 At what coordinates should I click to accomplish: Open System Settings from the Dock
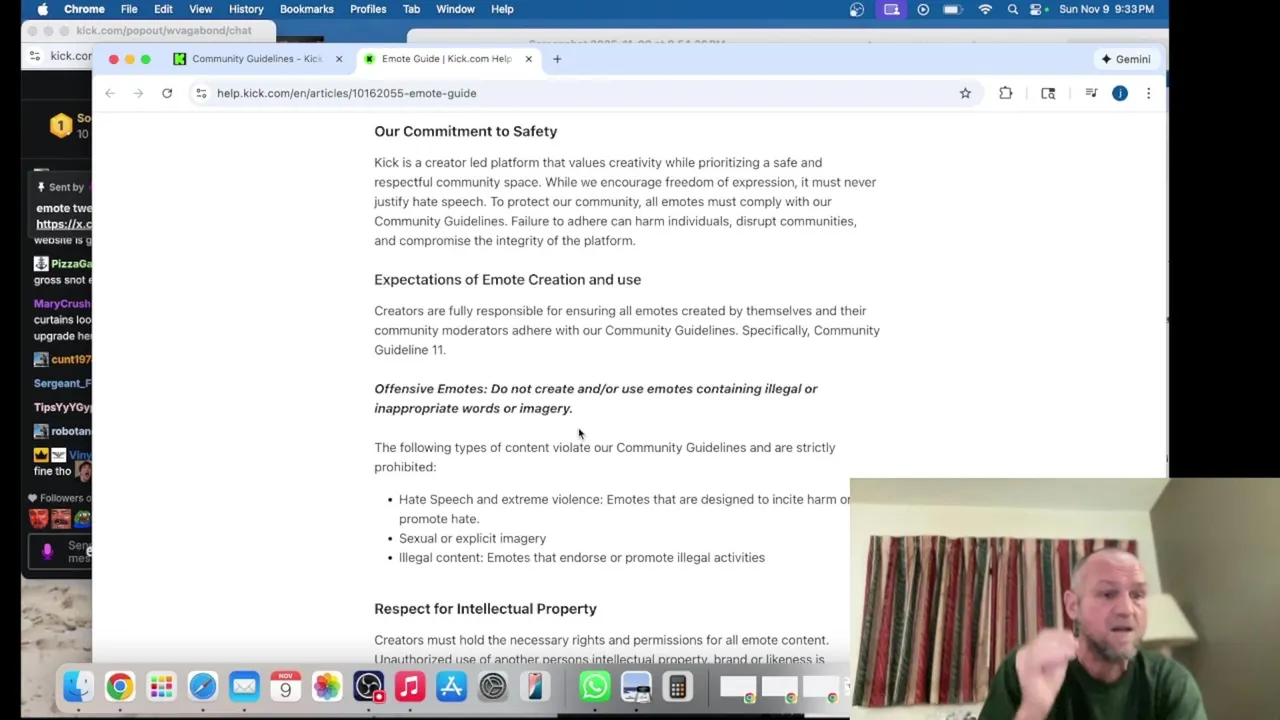pyautogui.click(x=493, y=686)
